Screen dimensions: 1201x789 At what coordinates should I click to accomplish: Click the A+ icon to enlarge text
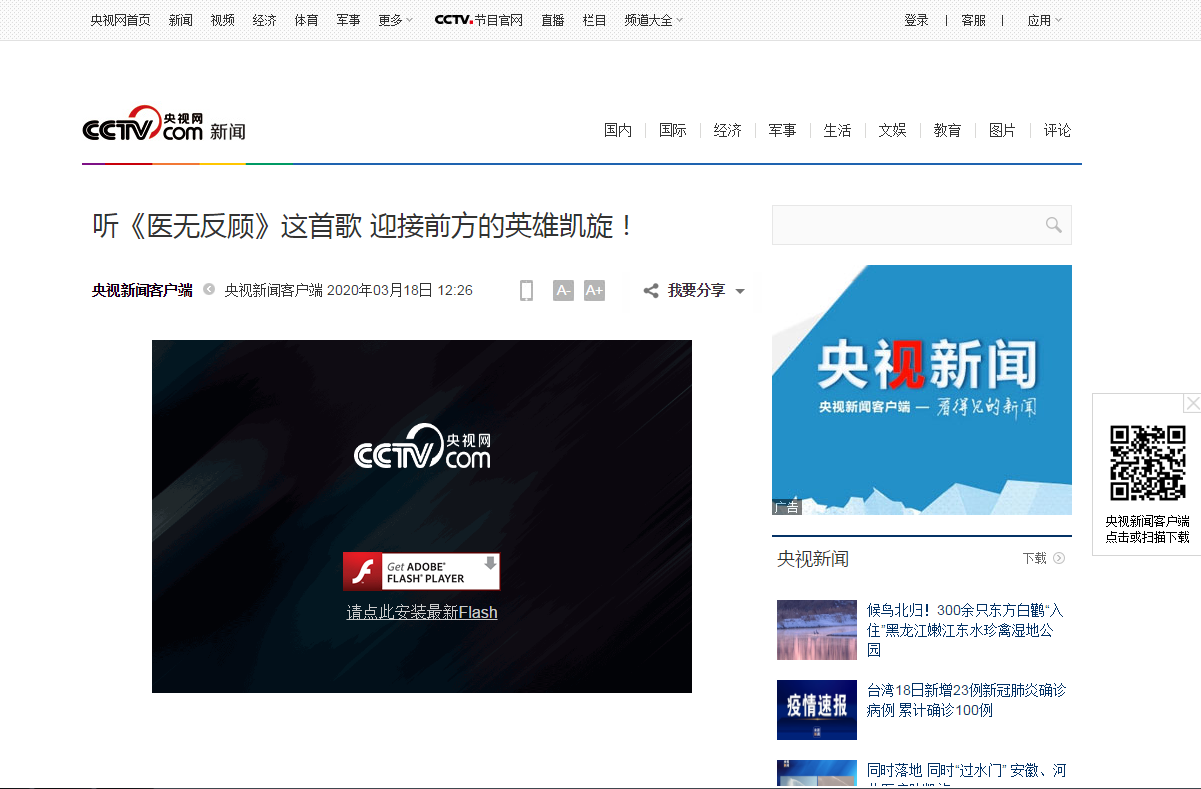pyautogui.click(x=594, y=290)
